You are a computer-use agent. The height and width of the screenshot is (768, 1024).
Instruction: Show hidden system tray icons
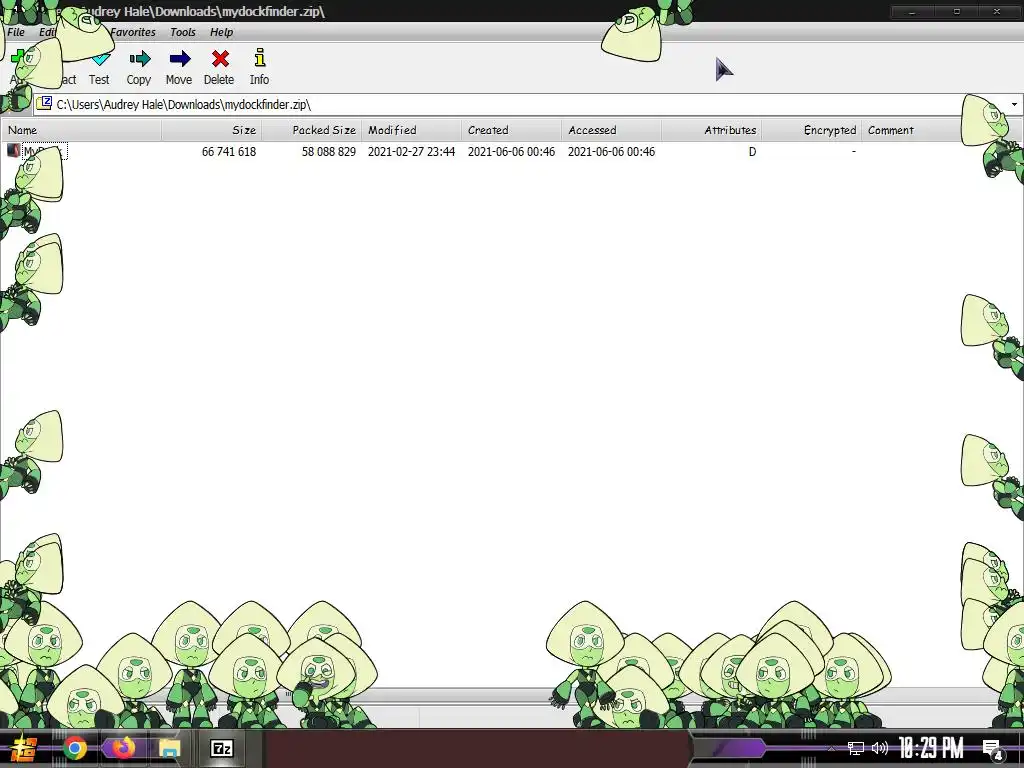[831, 748]
